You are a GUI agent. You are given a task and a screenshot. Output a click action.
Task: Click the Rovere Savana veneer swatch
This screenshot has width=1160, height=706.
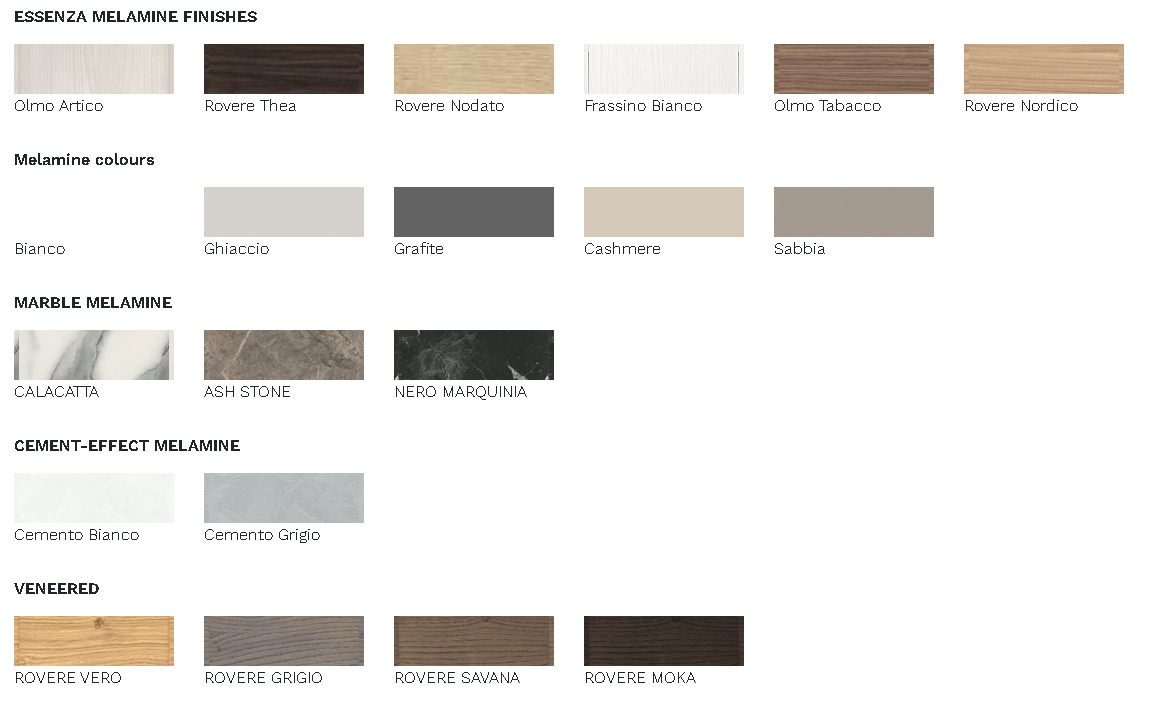point(474,641)
